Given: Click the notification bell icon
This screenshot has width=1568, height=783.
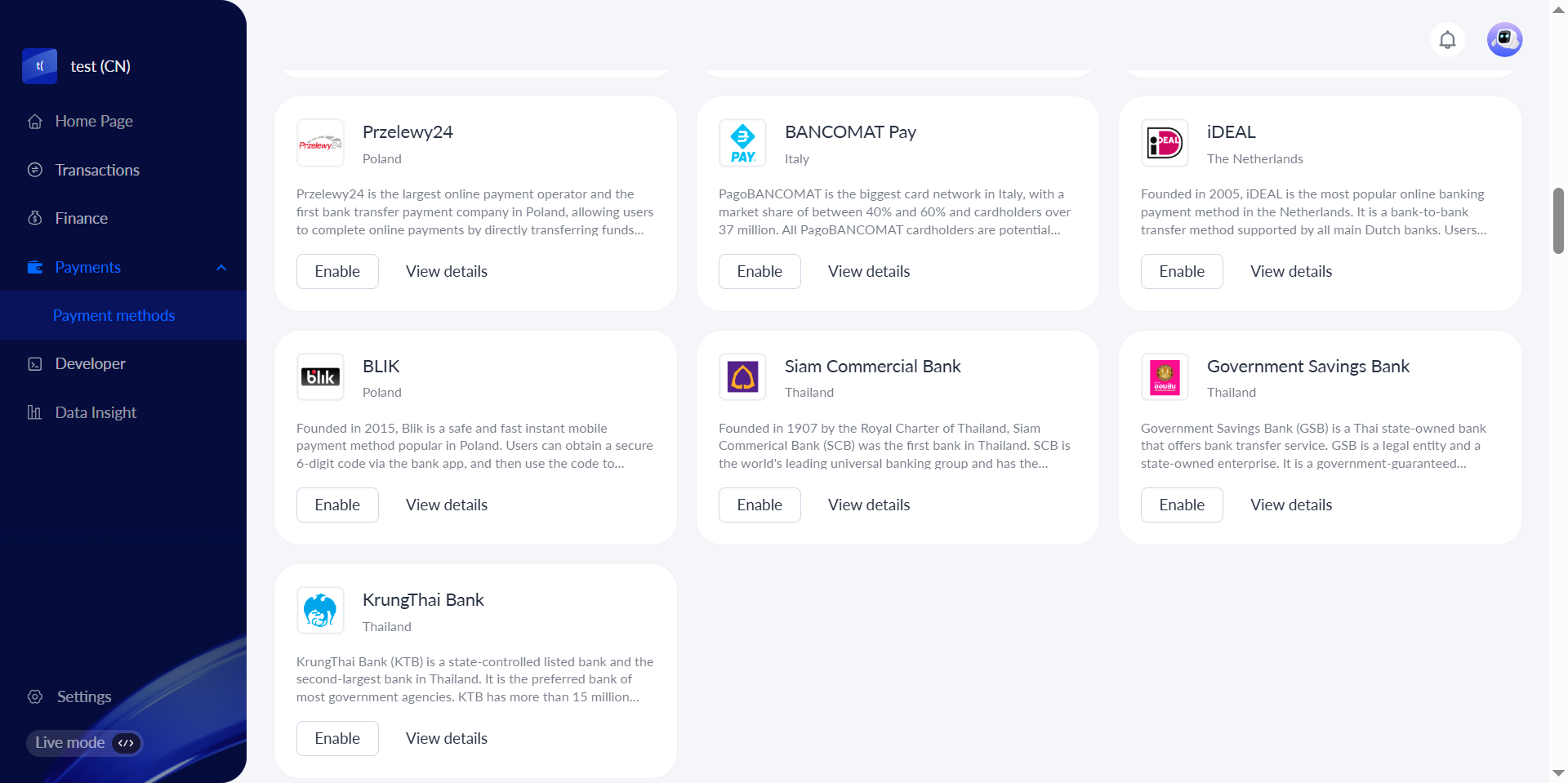Looking at the screenshot, I should click(1447, 40).
